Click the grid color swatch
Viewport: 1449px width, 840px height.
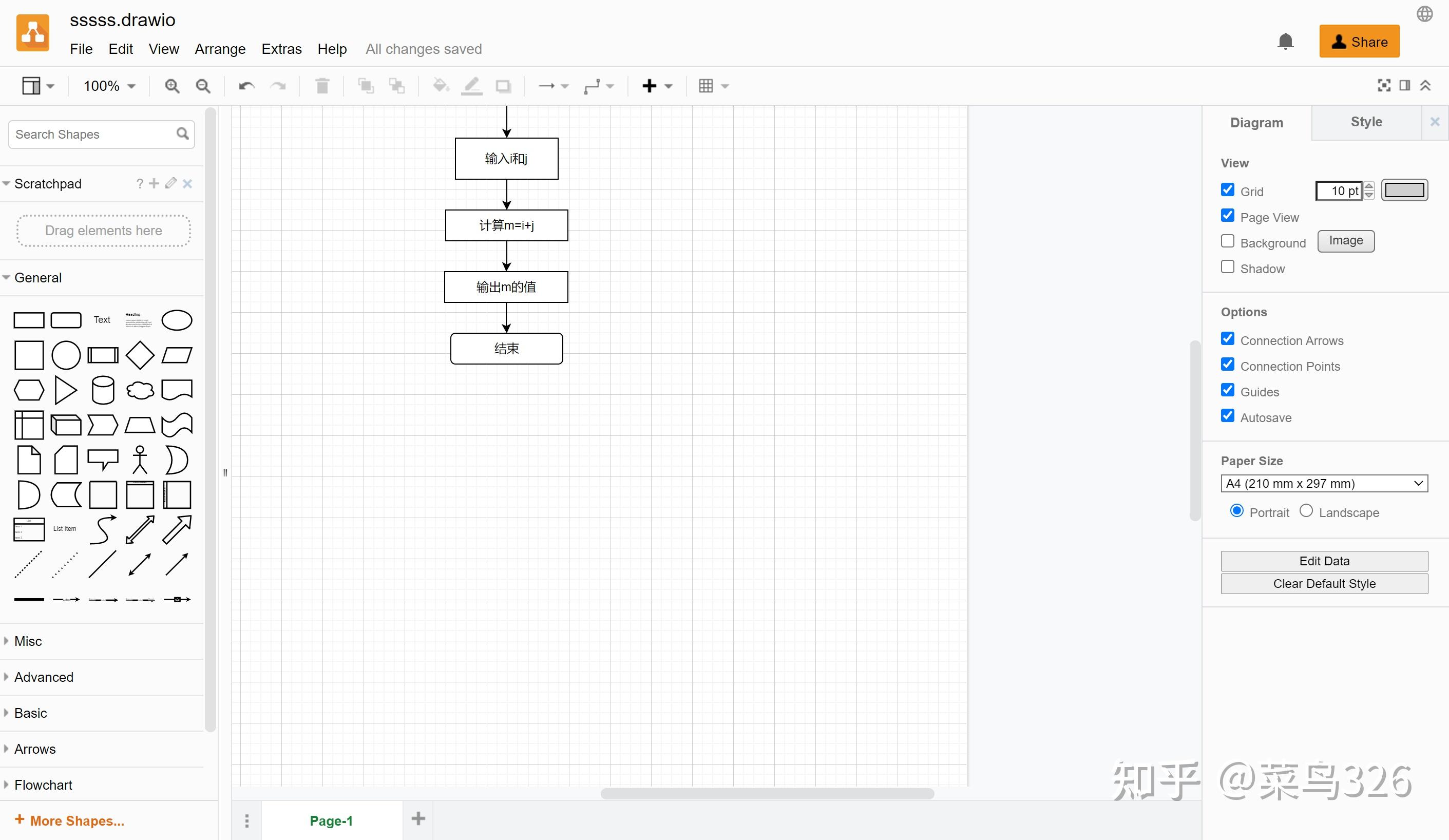tap(1404, 190)
